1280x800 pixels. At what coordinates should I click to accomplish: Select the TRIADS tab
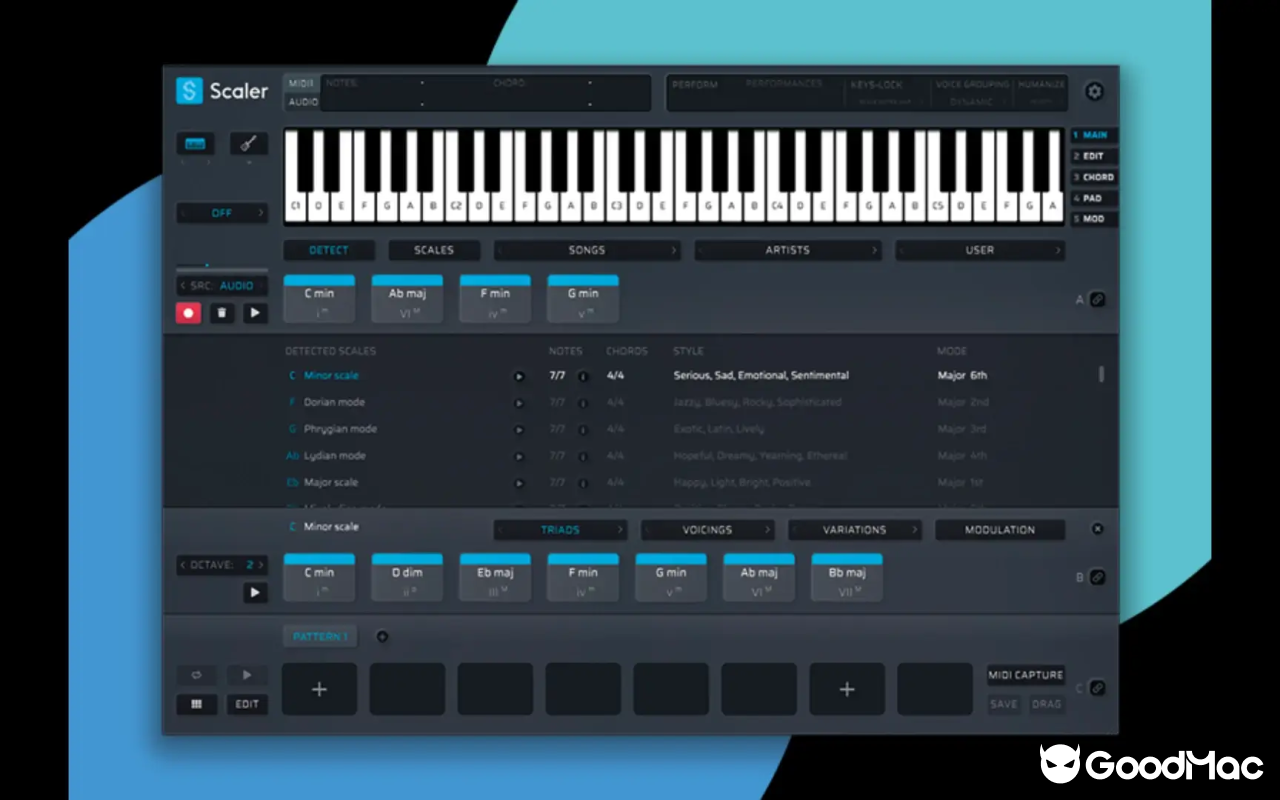(x=561, y=529)
